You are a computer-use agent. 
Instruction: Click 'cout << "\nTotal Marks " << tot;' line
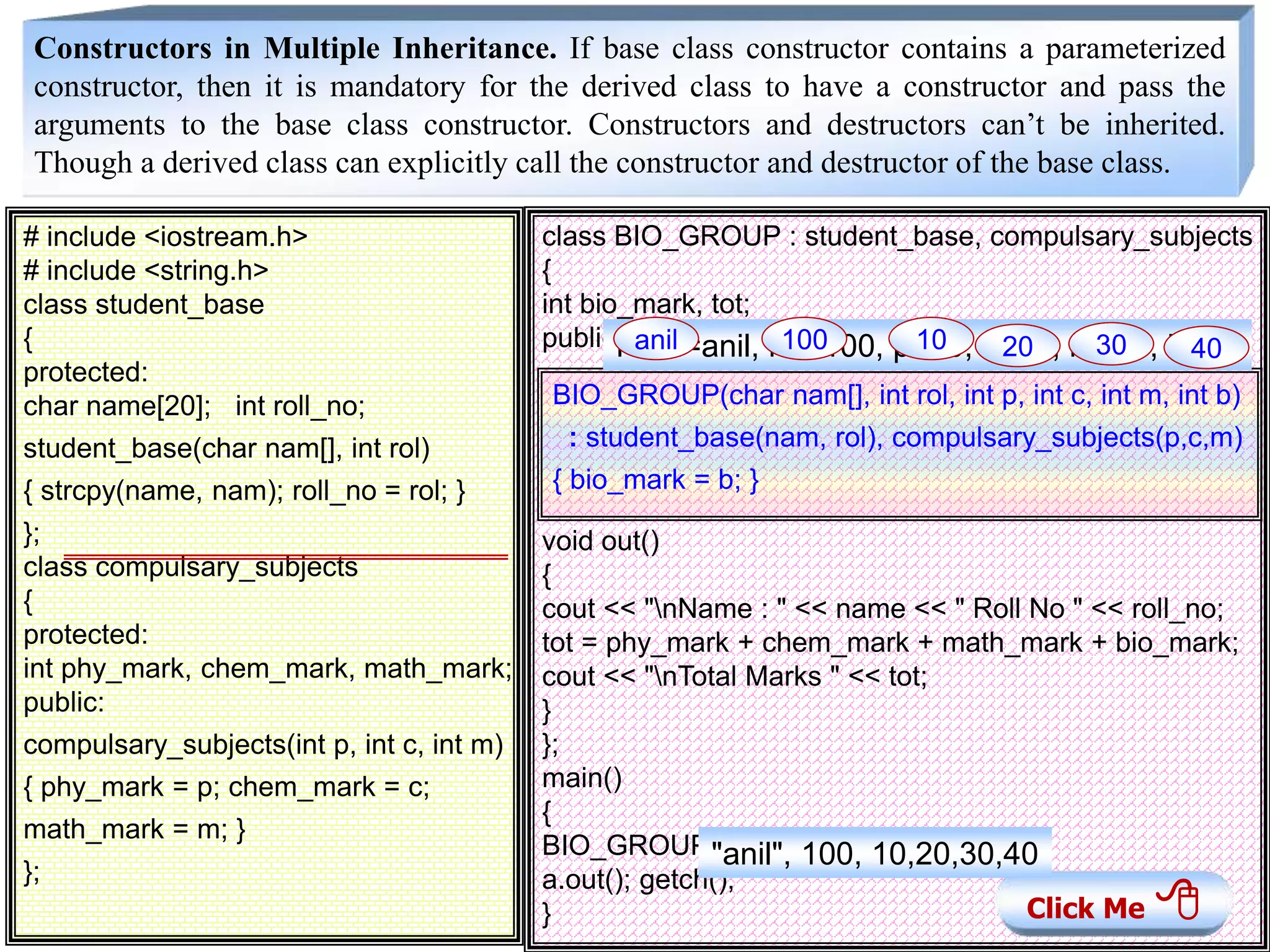click(734, 676)
